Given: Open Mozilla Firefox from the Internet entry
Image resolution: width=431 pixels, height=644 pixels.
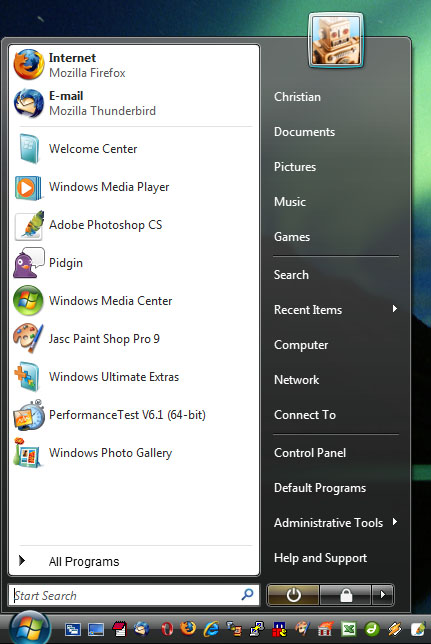Looking at the screenshot, I should (134, 65).
